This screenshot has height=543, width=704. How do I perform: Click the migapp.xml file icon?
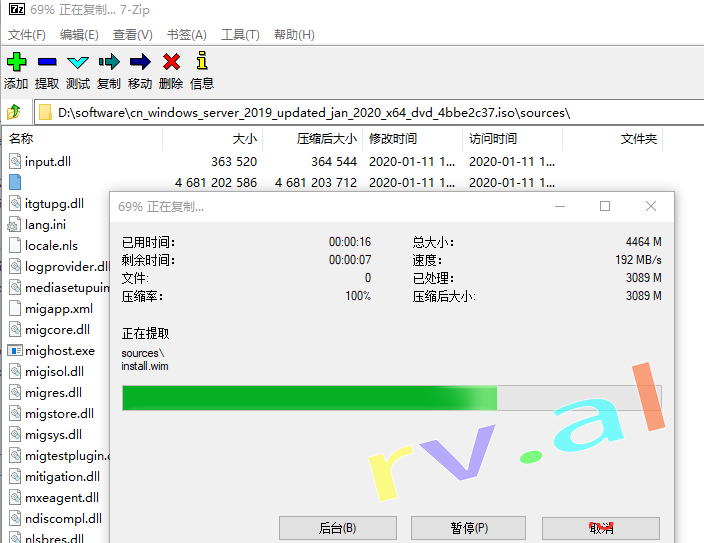pyautogui.click(x=15, y=308)
